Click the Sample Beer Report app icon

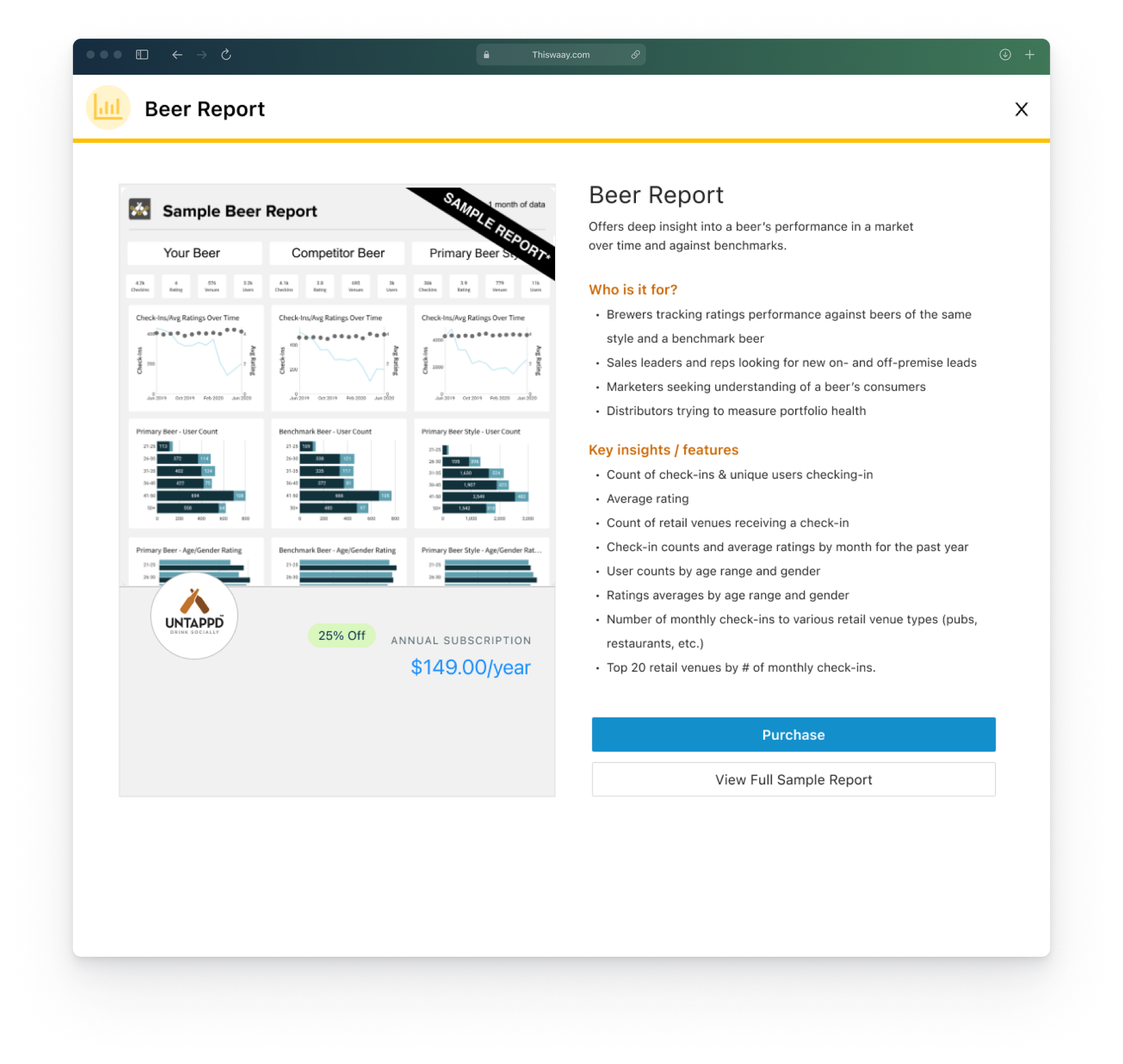[140, 210]
